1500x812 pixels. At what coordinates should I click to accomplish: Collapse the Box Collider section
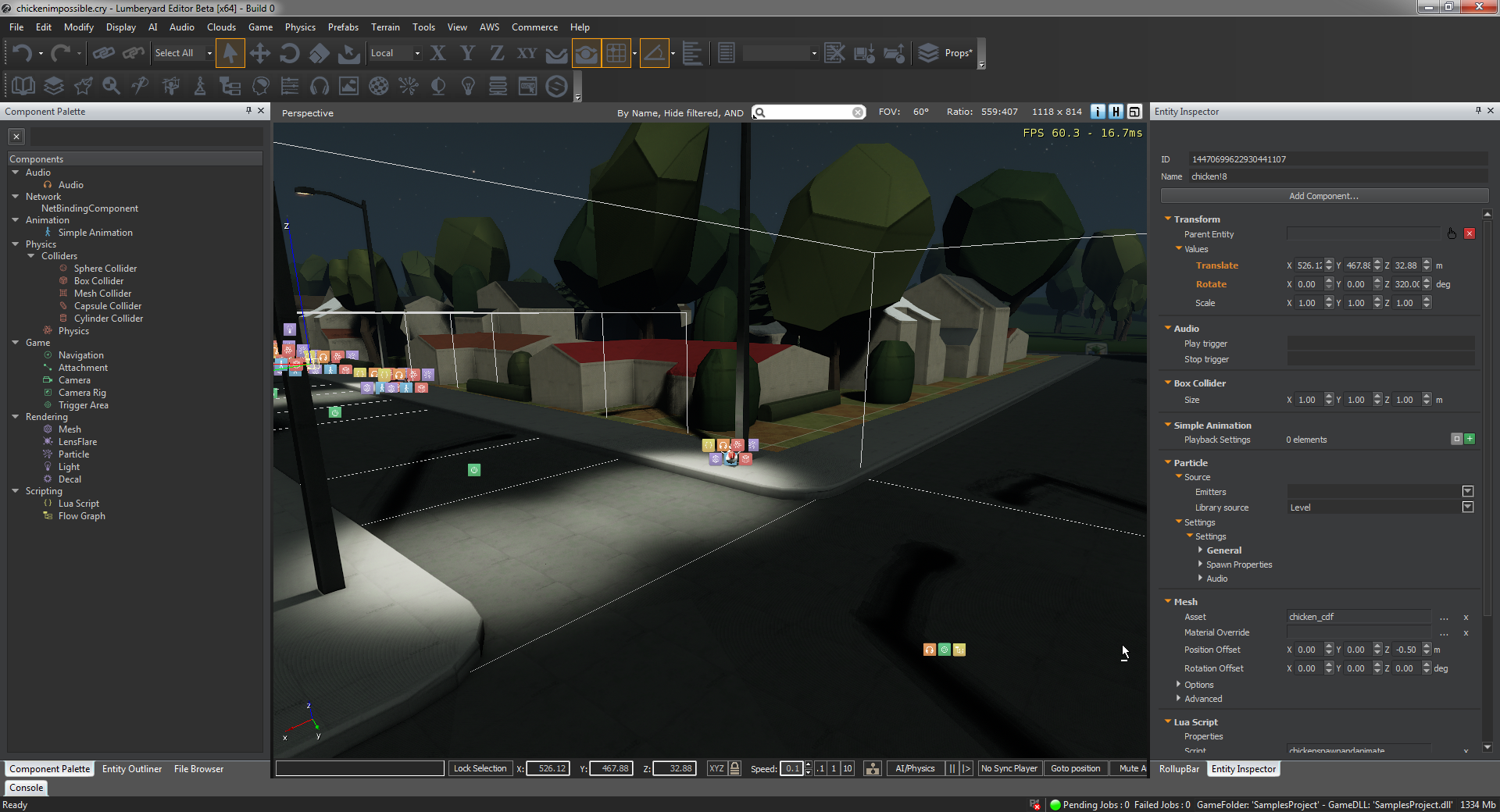(x=1168, y=383)
